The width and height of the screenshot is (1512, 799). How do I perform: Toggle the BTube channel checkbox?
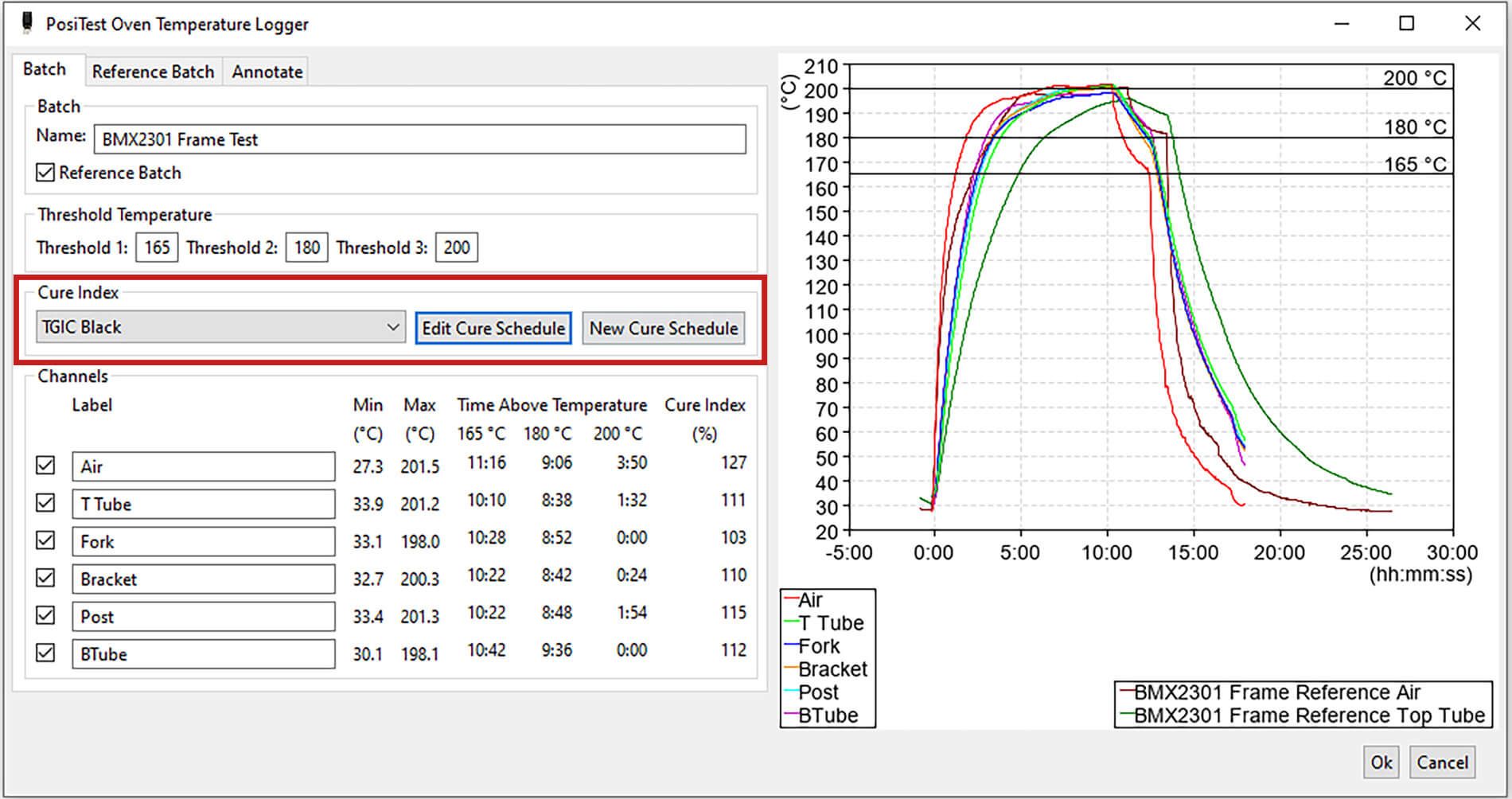click(45, 653)
